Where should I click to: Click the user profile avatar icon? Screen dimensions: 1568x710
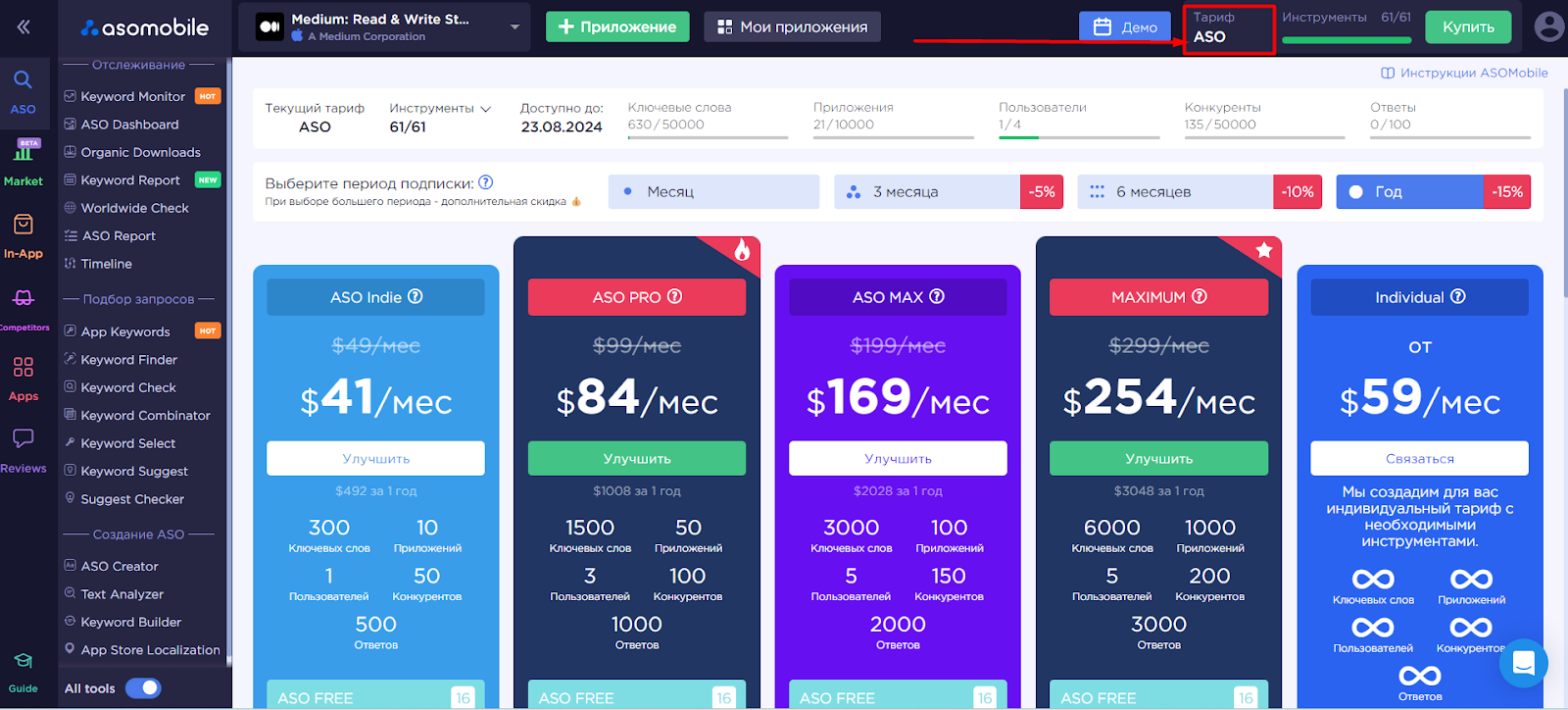(1549, 26)
